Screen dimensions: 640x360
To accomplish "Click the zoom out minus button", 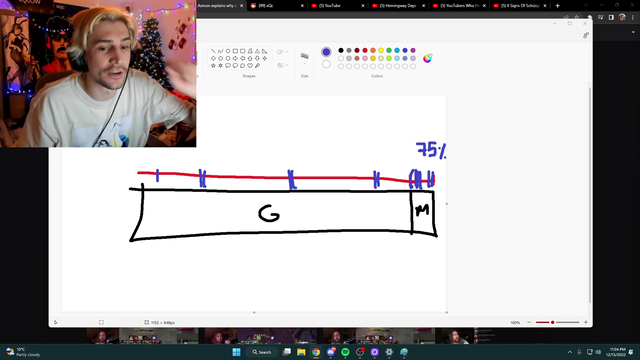I will (529, 322).
